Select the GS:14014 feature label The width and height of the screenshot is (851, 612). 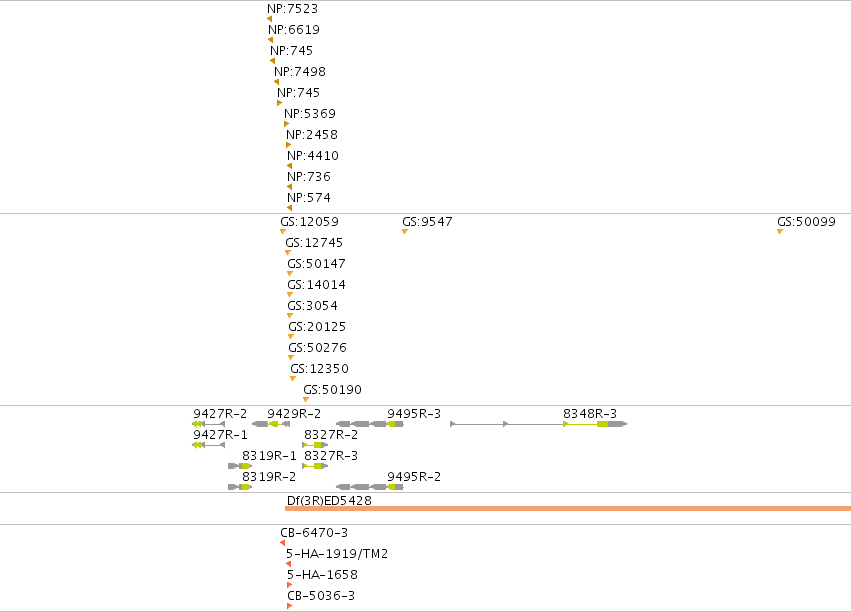tap(316, 285)
